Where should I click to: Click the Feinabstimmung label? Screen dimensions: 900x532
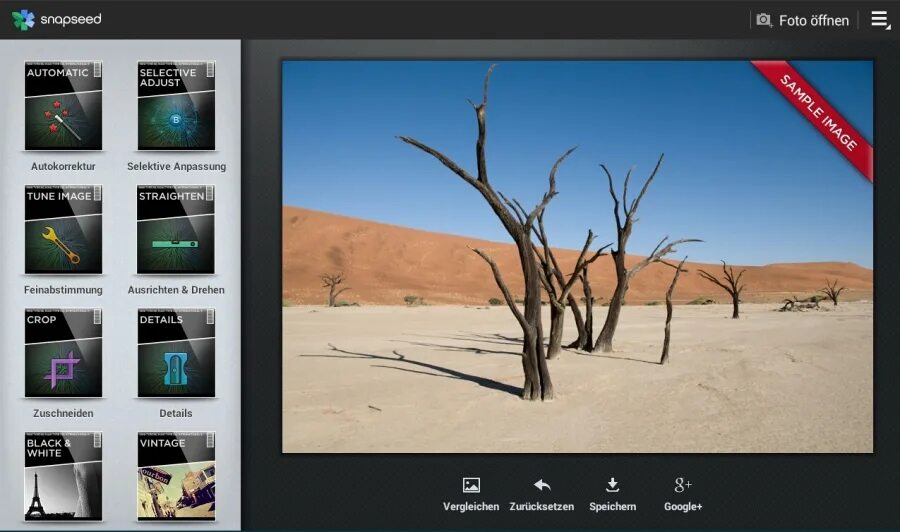pyautogui.click(x=63, y=290)
